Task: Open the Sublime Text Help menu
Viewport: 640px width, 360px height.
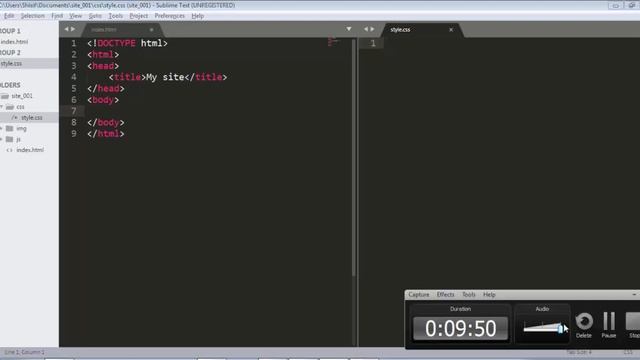Action: click(198, 16)
